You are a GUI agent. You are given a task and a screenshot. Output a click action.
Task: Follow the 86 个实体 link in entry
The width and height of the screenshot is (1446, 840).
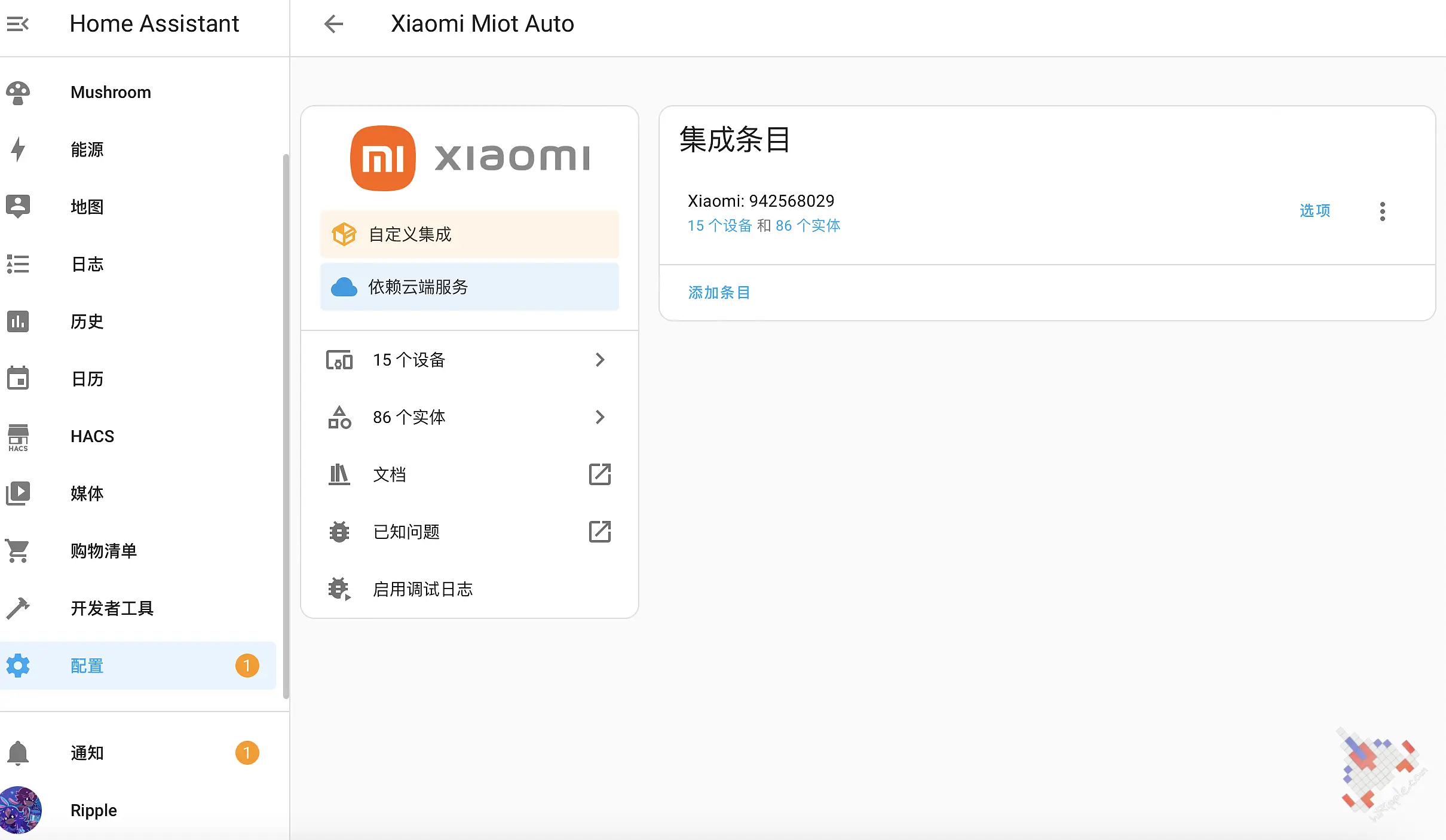[808, 226]
